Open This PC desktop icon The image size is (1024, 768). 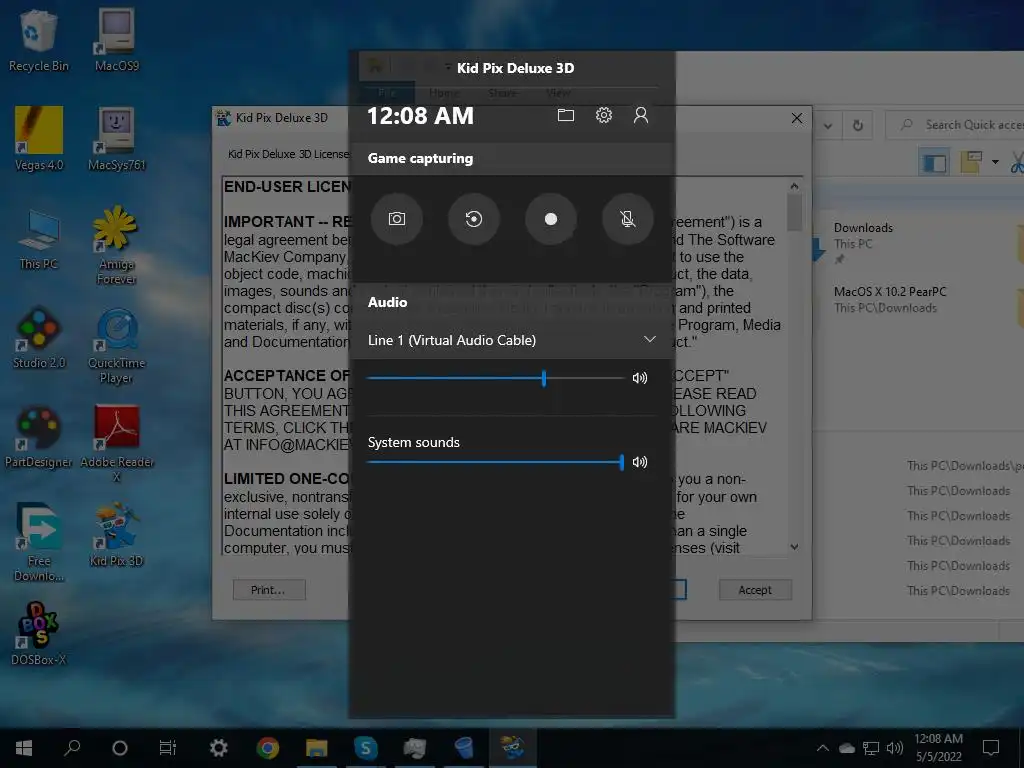[39, 239]
